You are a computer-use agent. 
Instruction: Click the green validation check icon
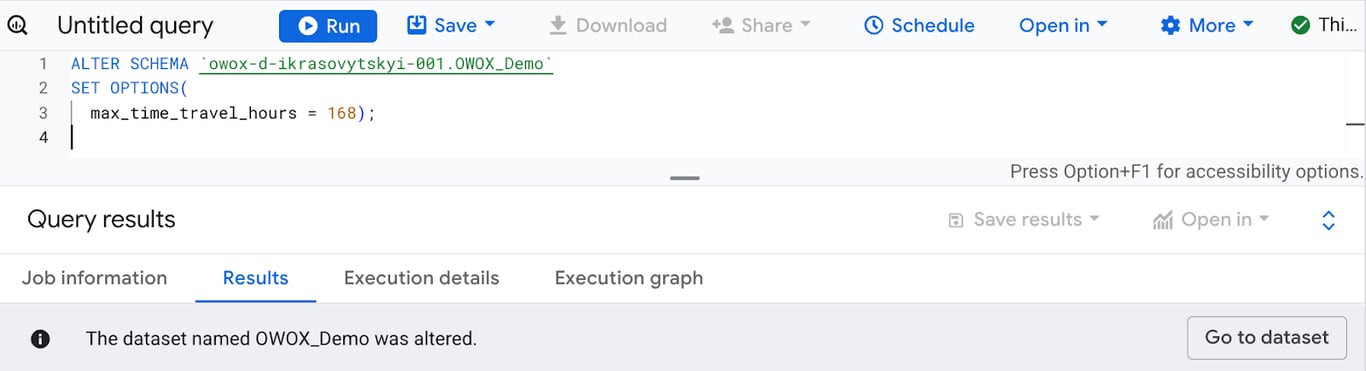pyautogui.click(x=1300, y=25)
